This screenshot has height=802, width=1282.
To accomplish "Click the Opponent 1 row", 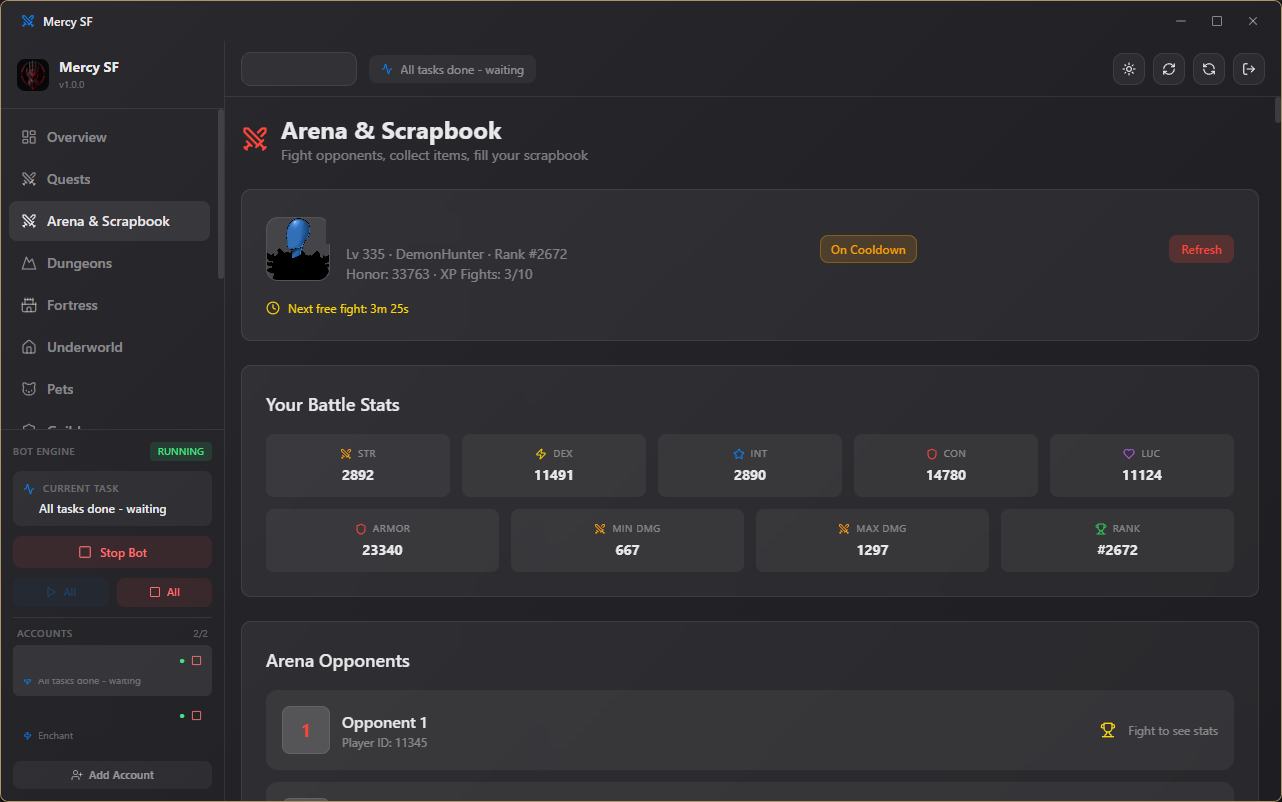I will 750,730.
